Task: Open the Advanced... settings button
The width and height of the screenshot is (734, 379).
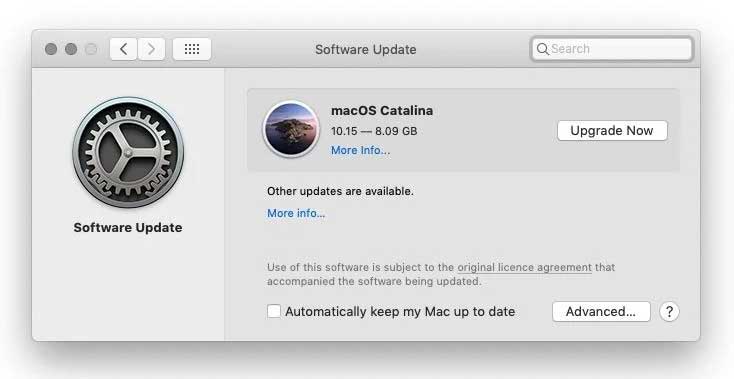Action: [601, 312]
